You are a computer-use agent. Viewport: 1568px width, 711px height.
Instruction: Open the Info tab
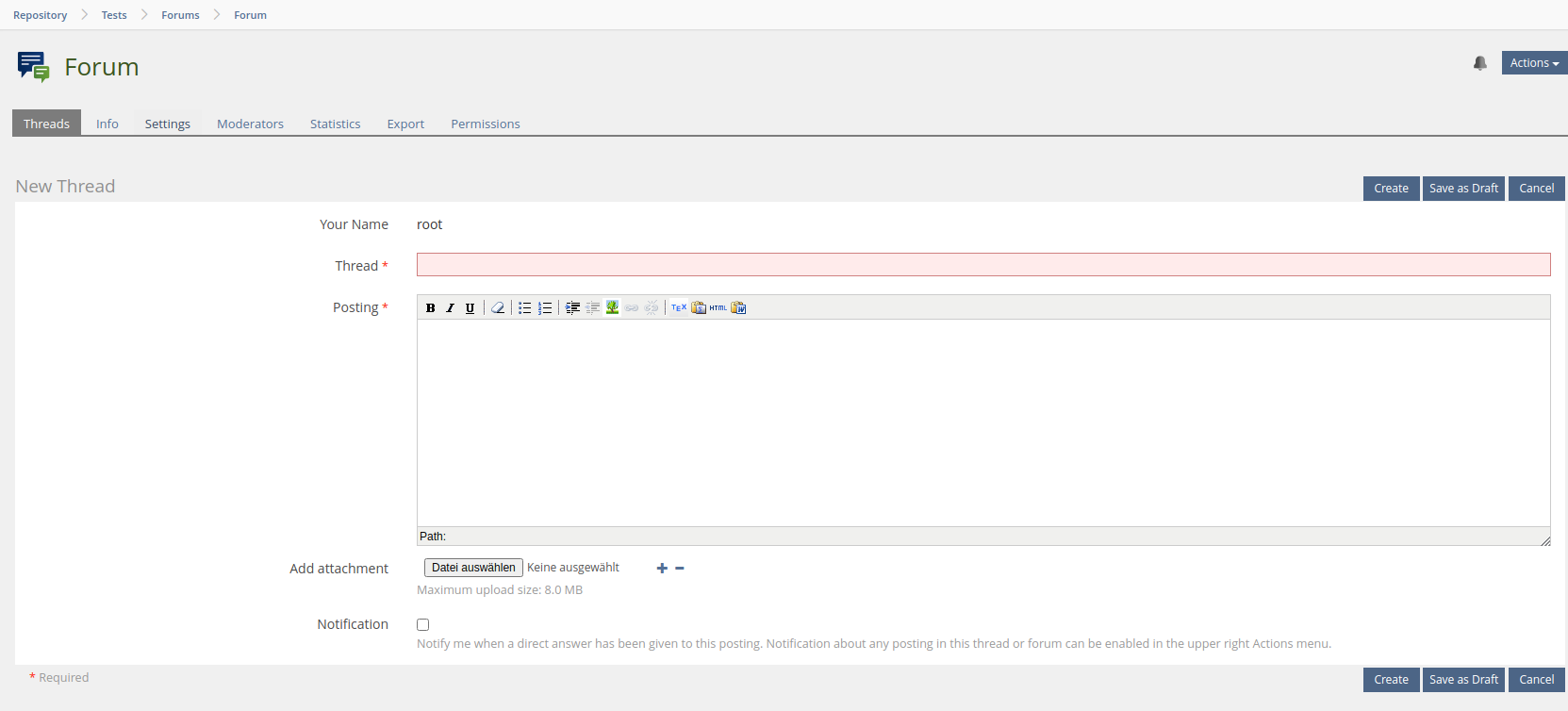click(x=107, y=124)
